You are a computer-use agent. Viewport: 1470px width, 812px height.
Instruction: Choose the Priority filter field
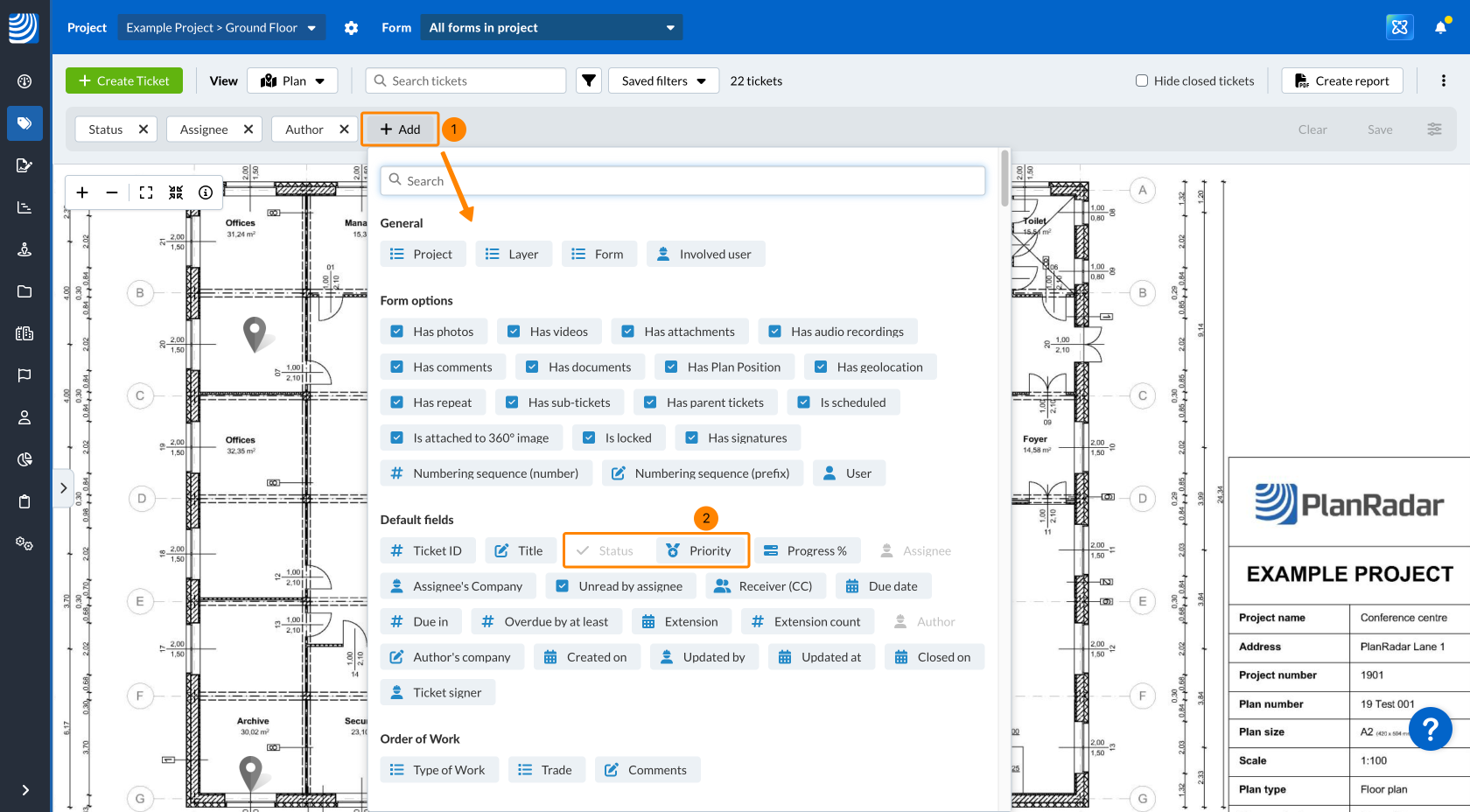click(x=699, y=550)
